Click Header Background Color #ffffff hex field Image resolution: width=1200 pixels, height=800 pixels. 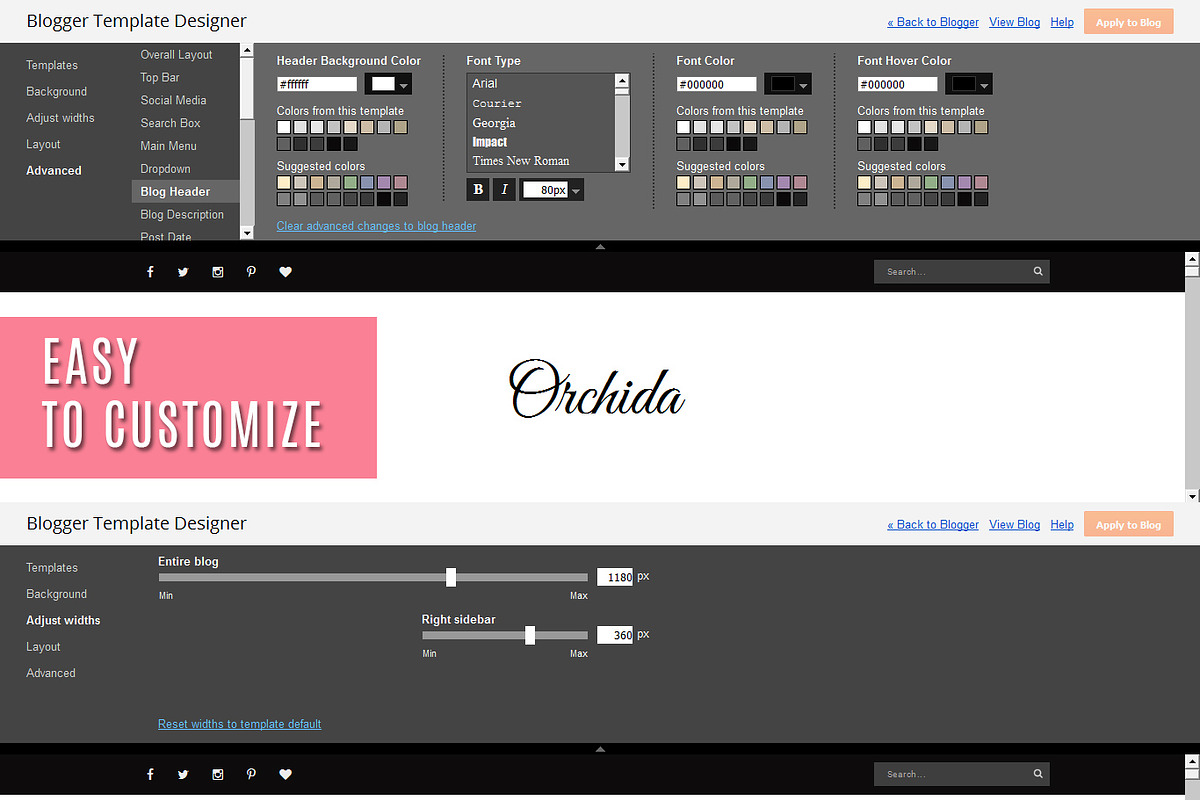(317, 85)
